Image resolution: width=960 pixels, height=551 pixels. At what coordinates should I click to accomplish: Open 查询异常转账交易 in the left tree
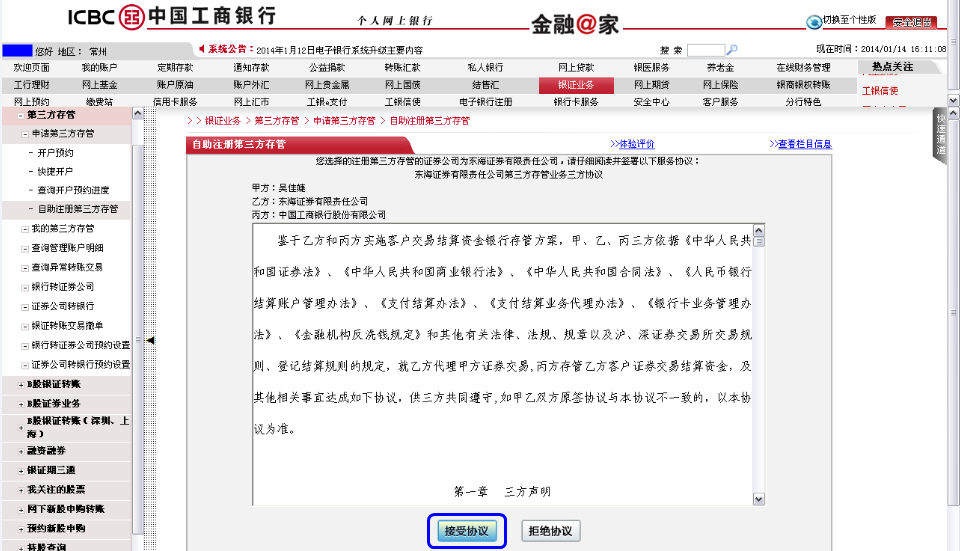click(x=67, y=268)
